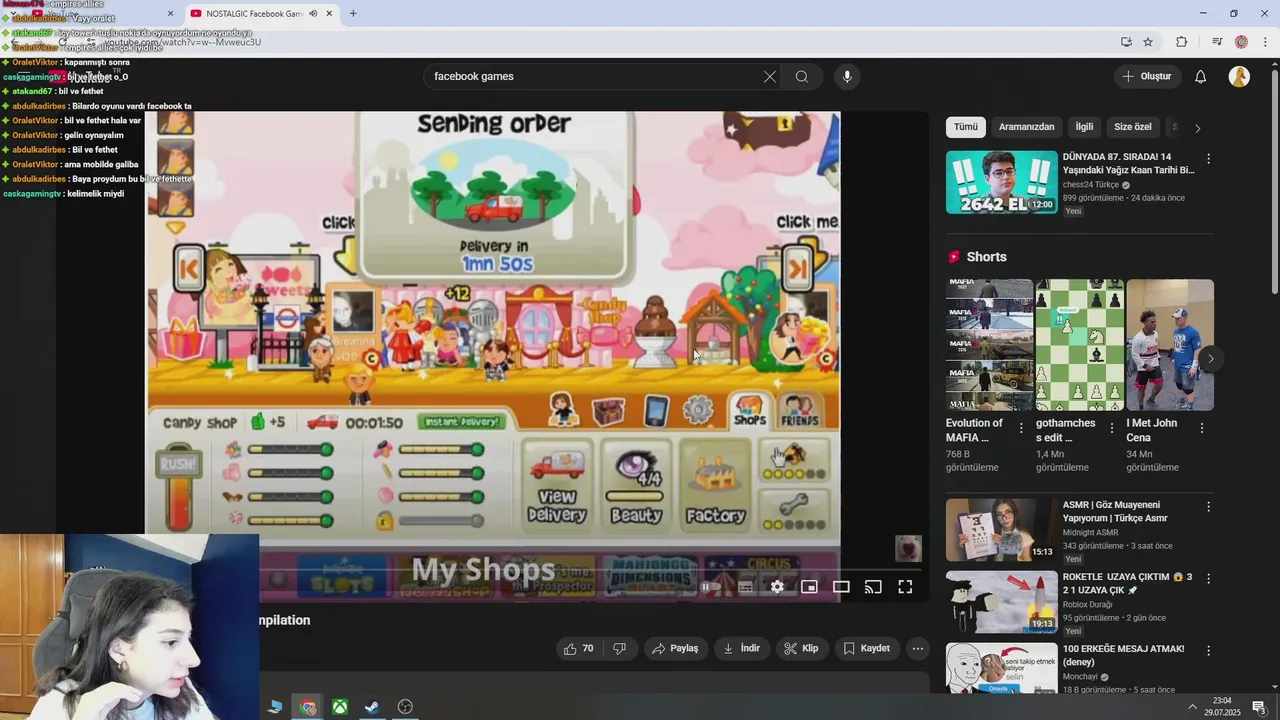This screenshot has width=1280, height=720.
Task: Click the Paylaş share button
Action: tap(676, 649)
